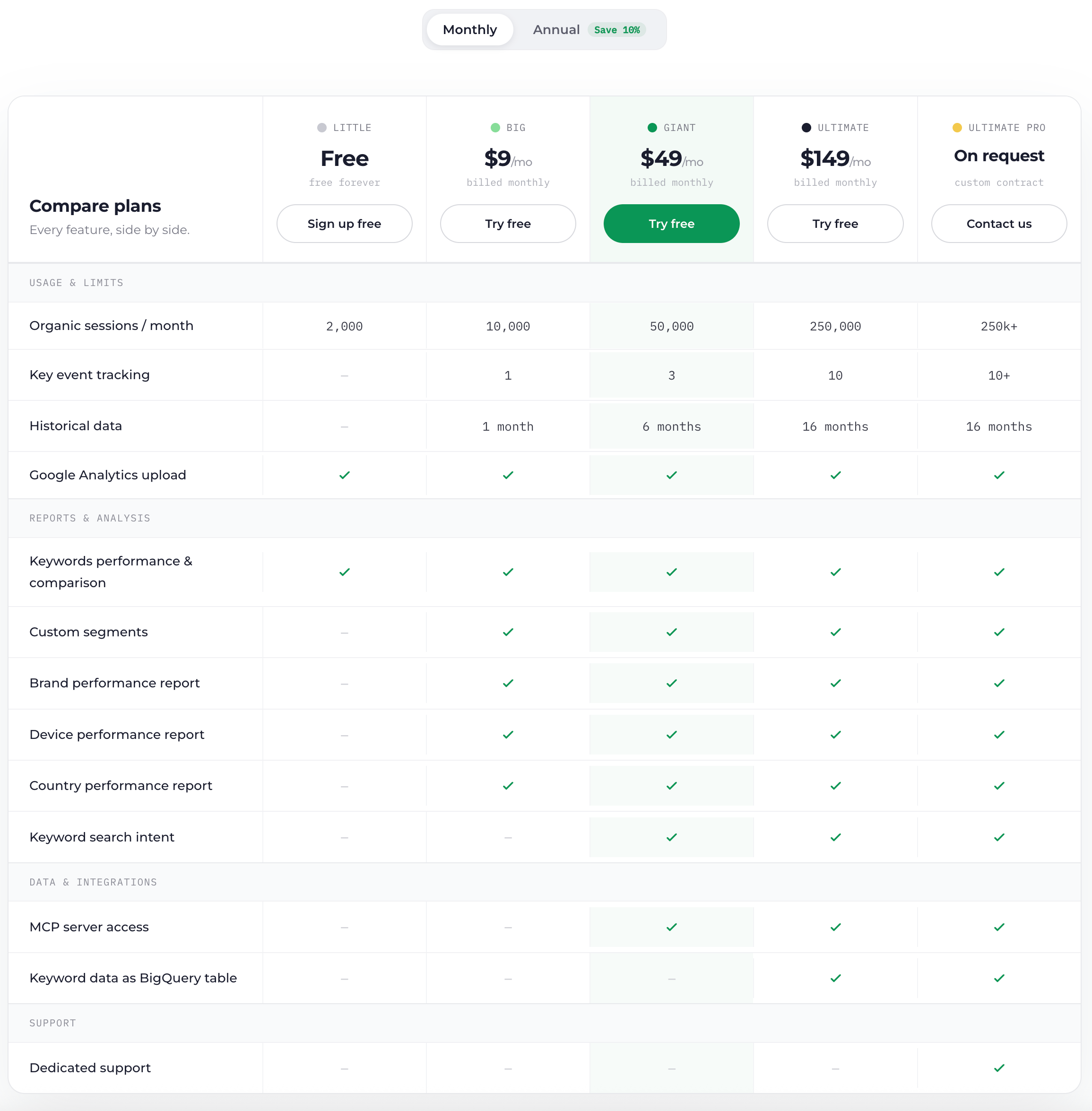This screenshot has width=1092, height=1111.
Task: Click the yellow dot beside ULTIMATE PRO
Action: click(x=957, y=127)
